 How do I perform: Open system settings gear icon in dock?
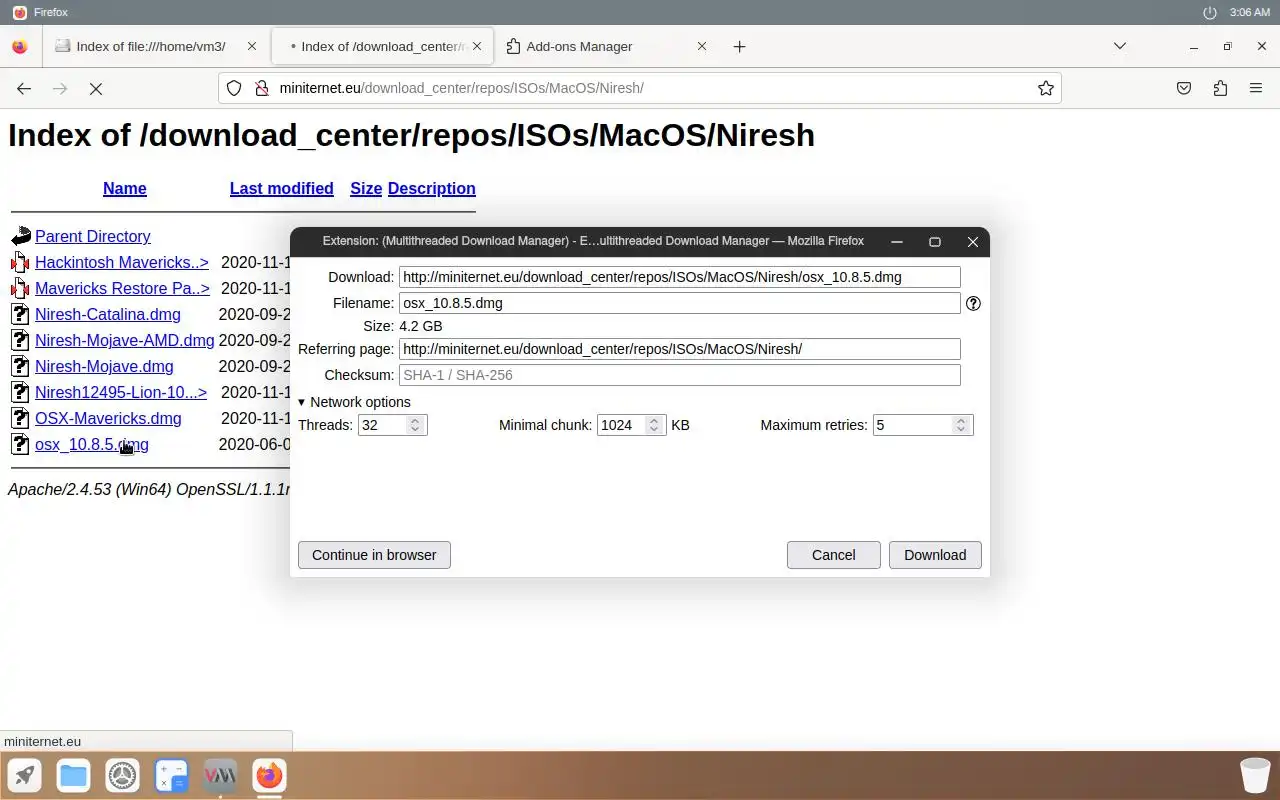pyautogui.click(x=122, y=776)
